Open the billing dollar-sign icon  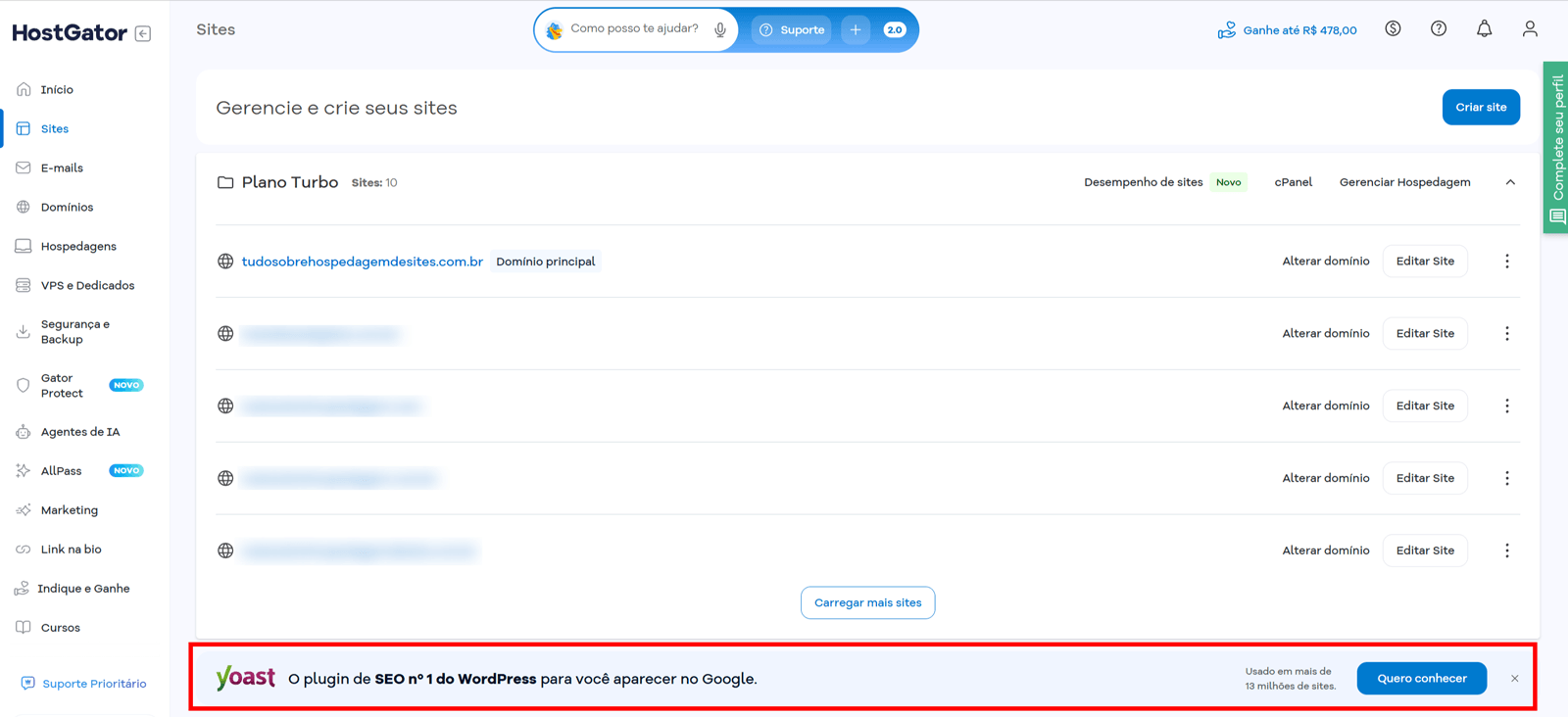[x=1393, y=29]
